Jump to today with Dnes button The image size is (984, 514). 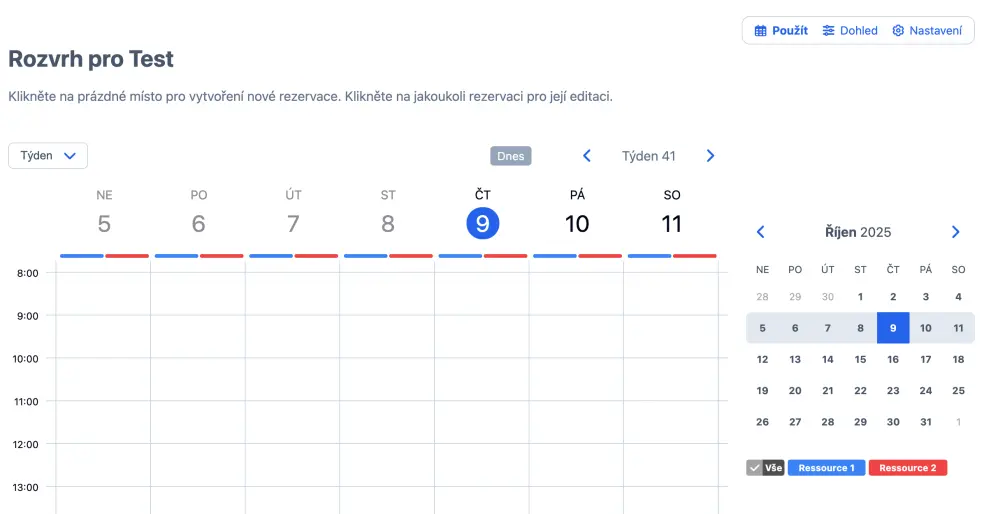point(511,156)
